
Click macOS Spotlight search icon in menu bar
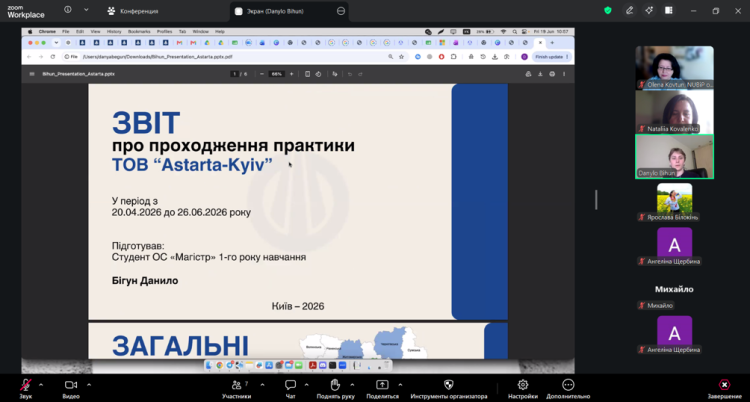pyautogui.click(x=514, y=32)
